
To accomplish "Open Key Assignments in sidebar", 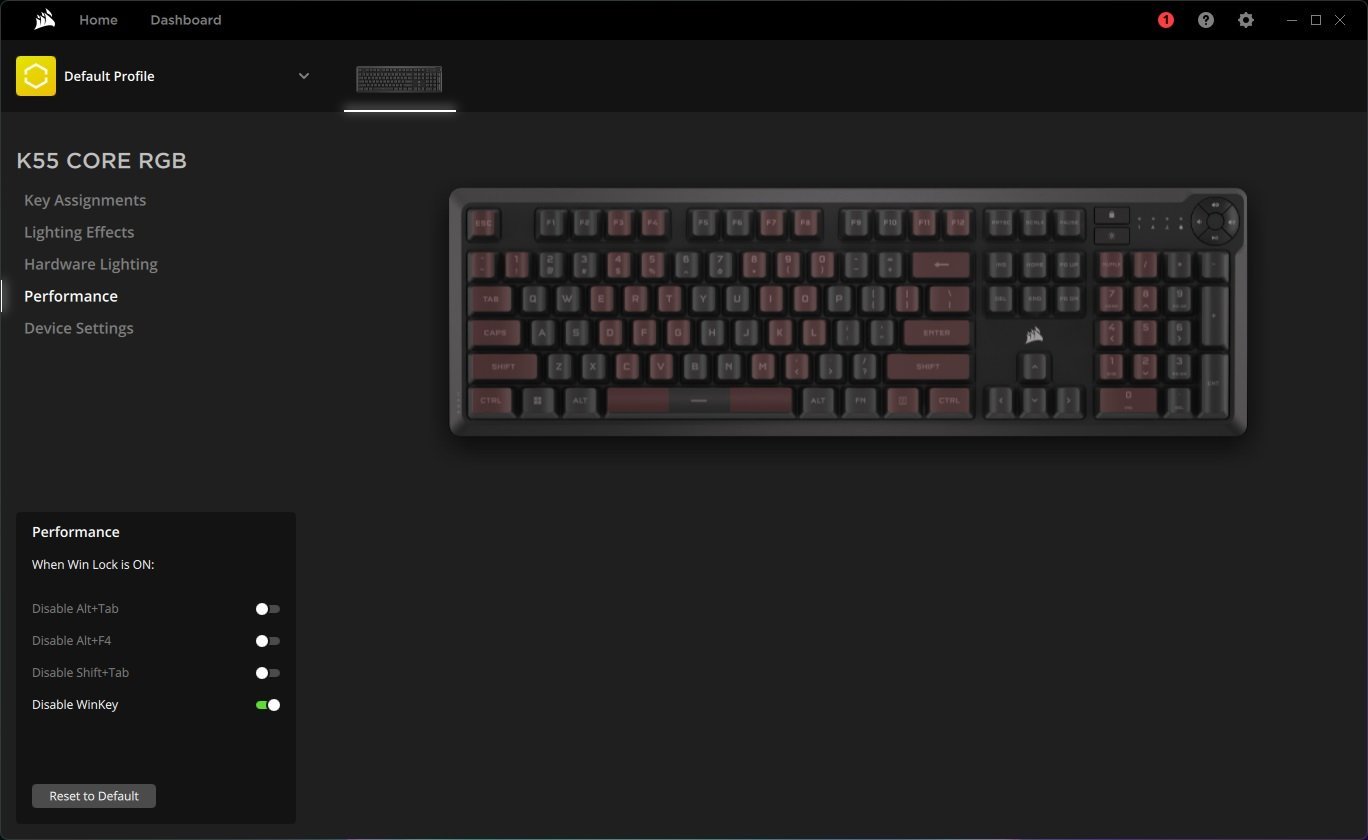I will click(x=85, y=200).
